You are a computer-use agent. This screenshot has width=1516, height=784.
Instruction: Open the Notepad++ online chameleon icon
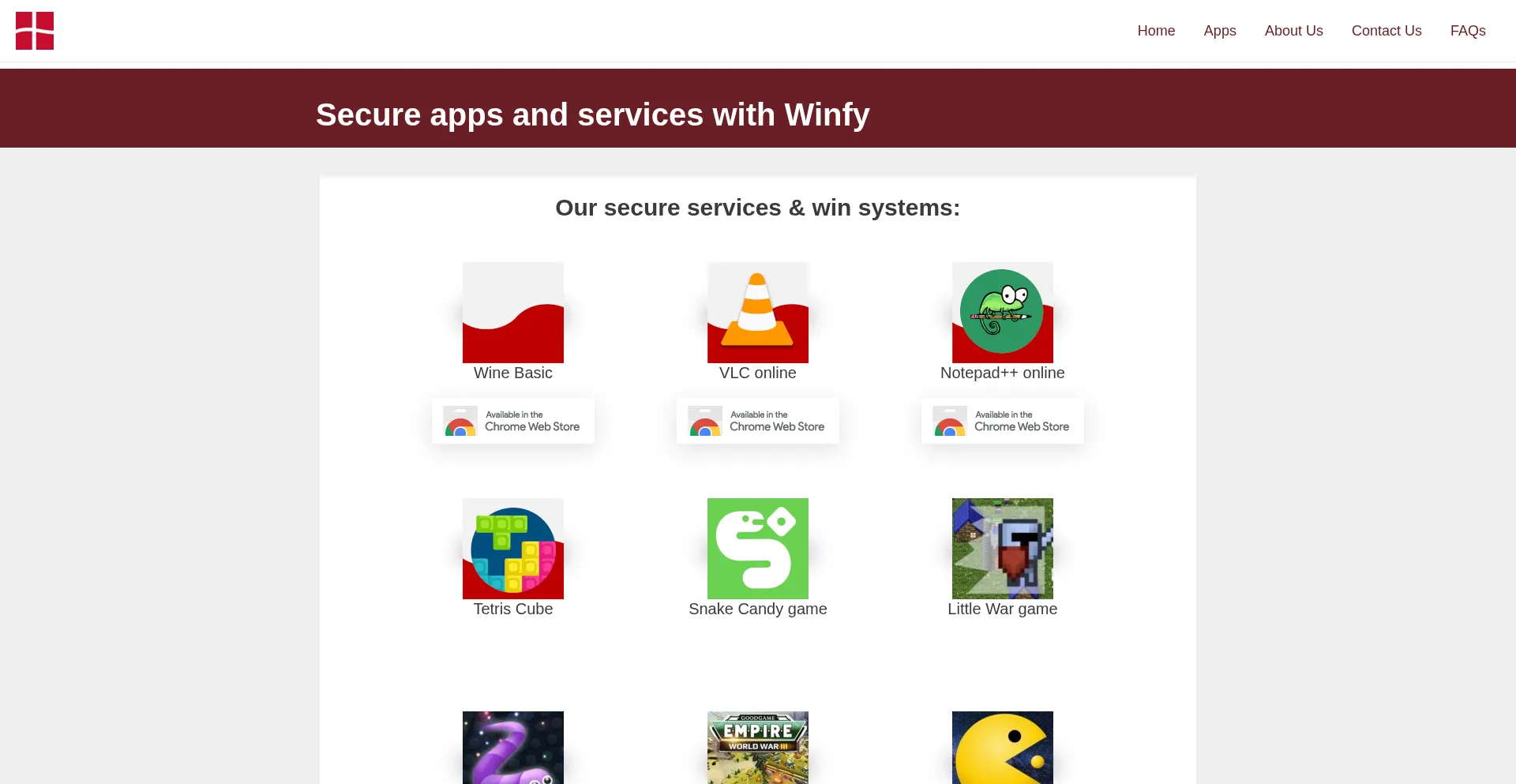1003,313
